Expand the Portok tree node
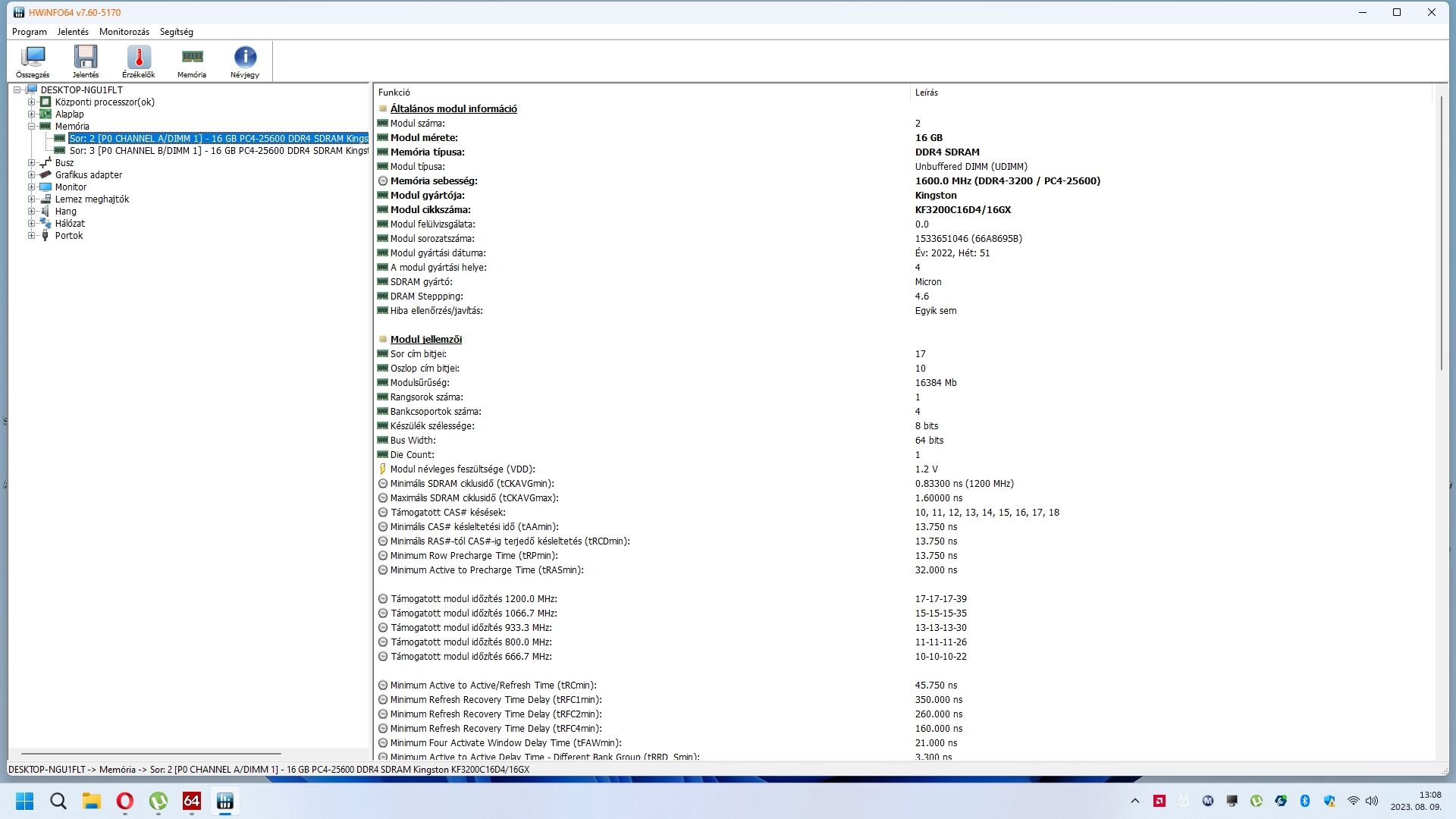 pos(32,235)
